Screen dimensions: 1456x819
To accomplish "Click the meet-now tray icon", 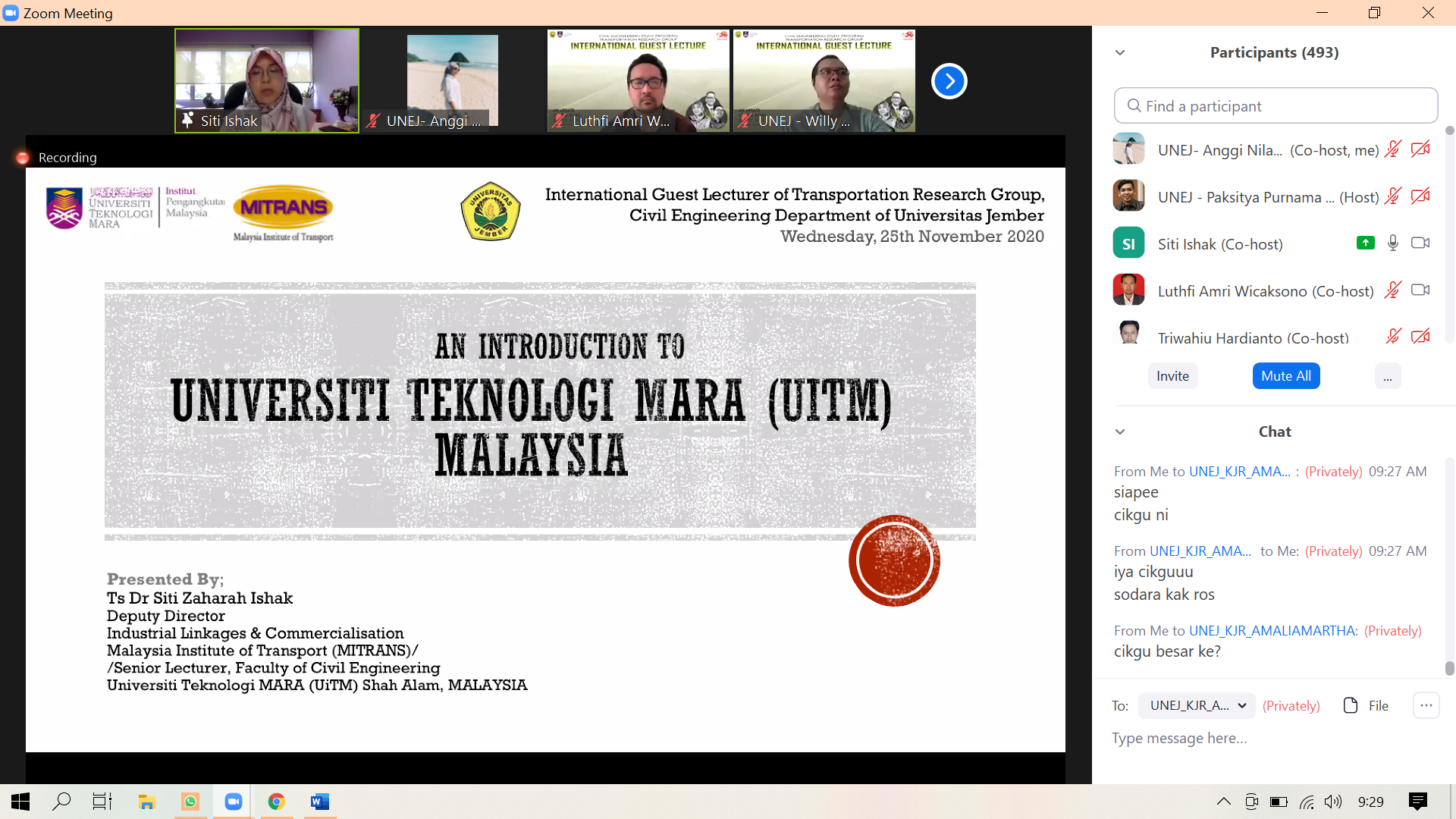I will point(1251,802).
